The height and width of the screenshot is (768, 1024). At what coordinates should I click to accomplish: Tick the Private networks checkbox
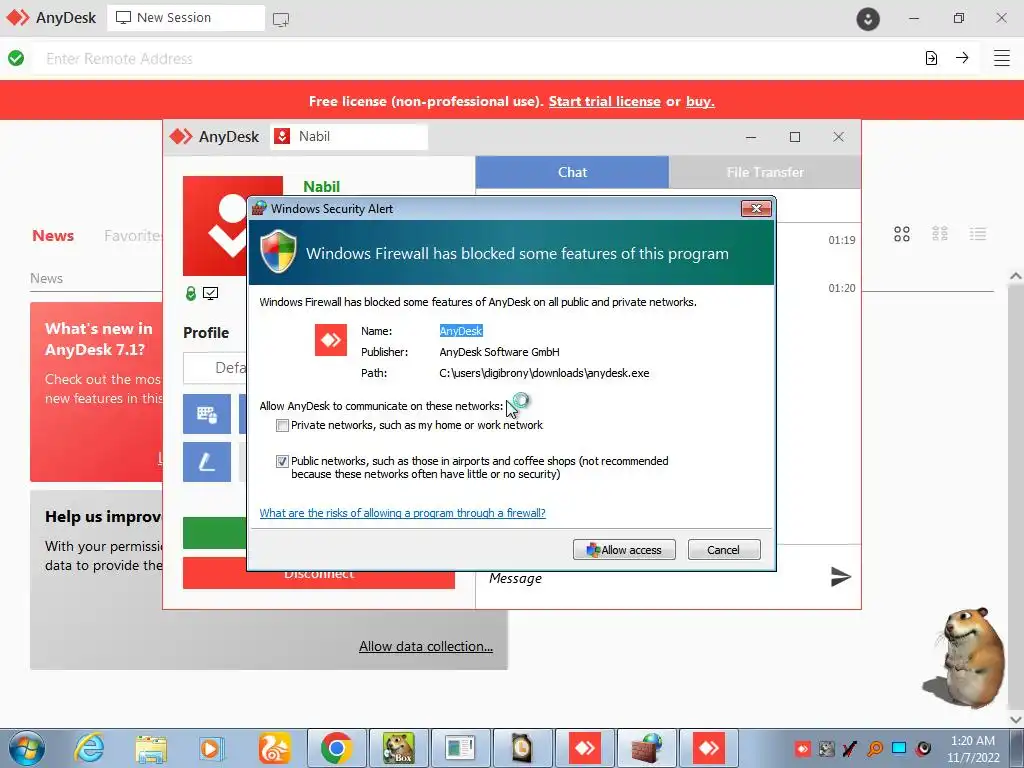coord(282,426)
